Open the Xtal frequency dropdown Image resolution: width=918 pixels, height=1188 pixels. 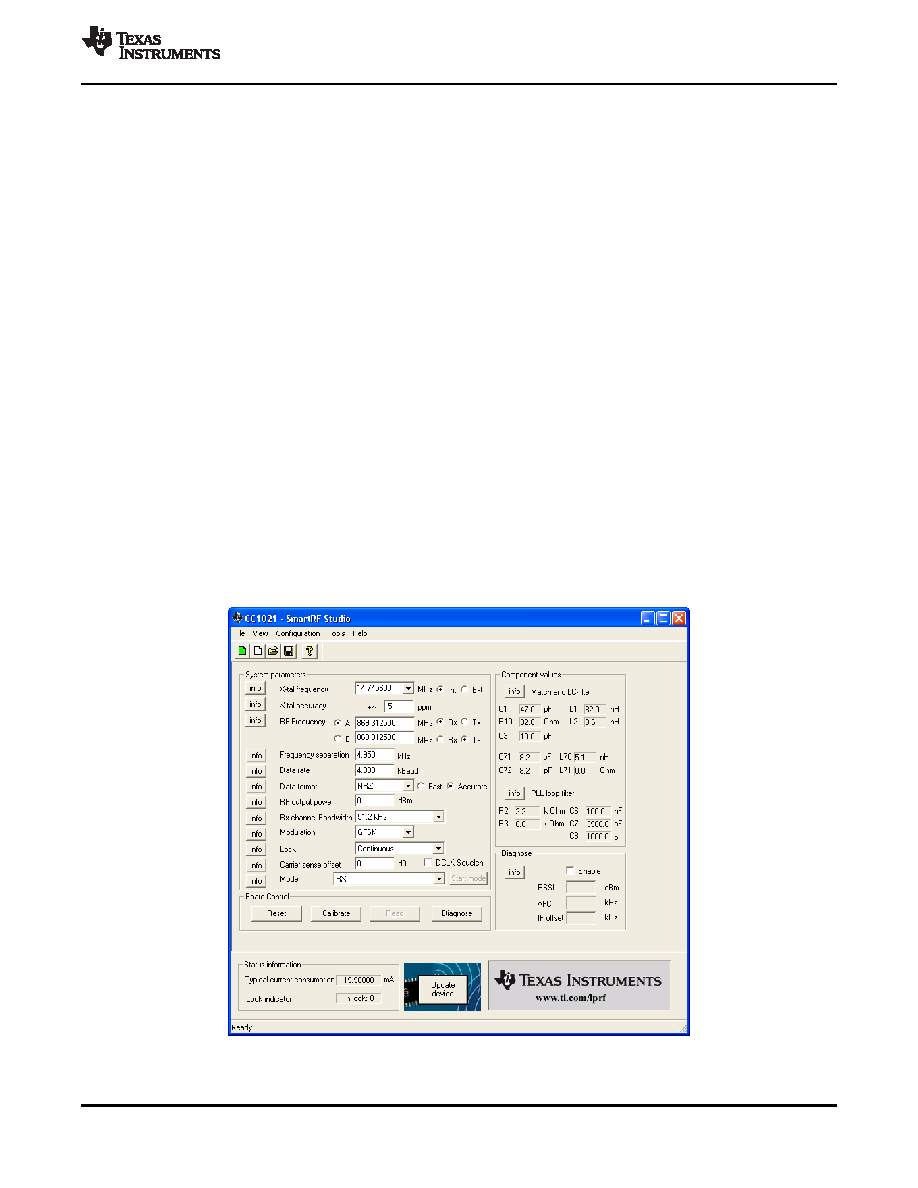click(x=408, y=689)
